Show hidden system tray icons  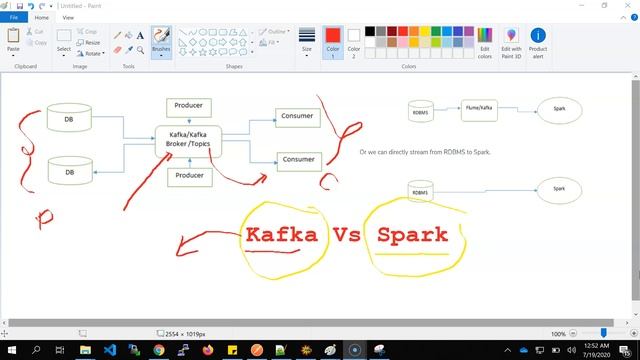[507, 350]
